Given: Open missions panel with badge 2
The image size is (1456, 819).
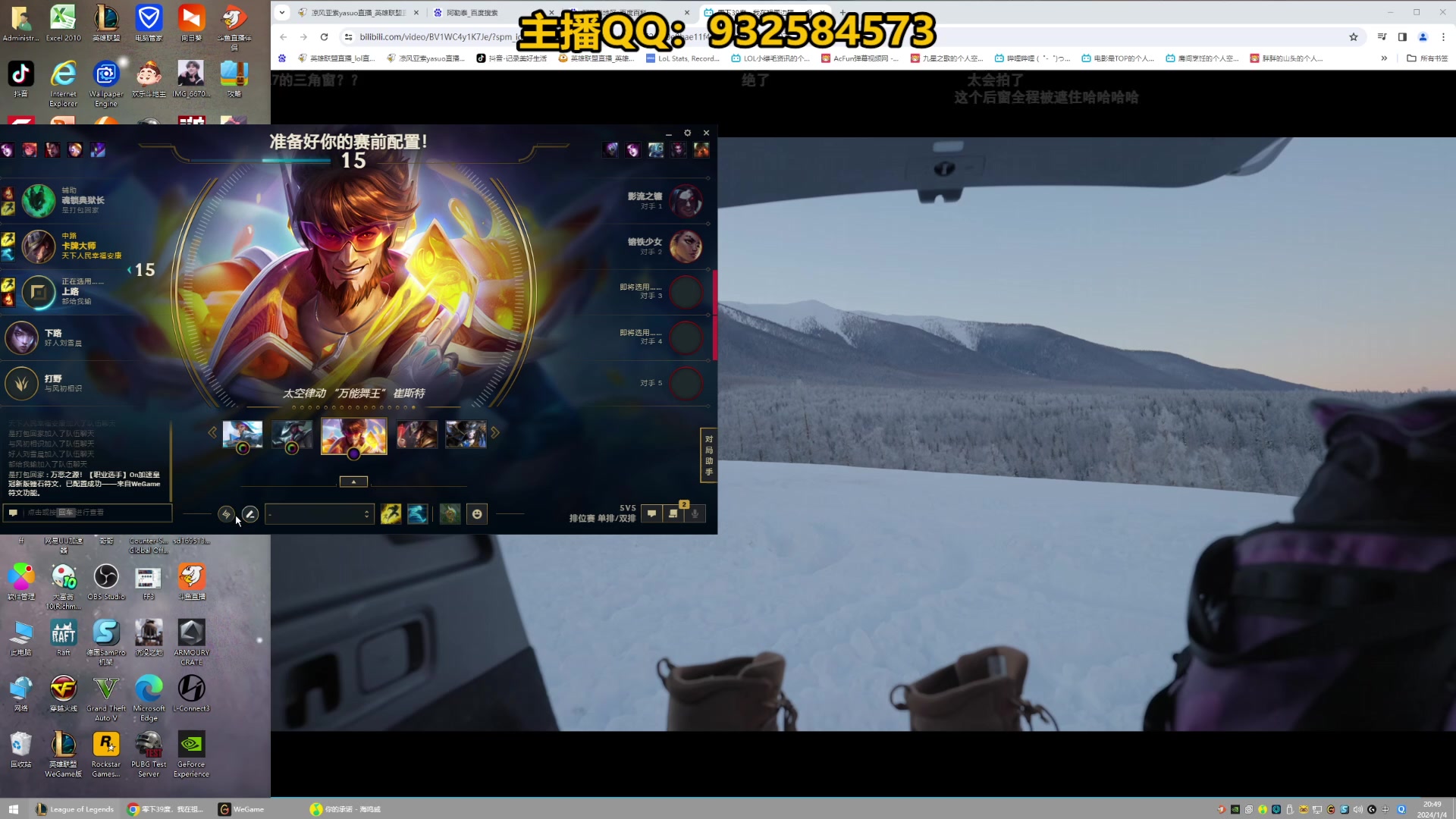Looking at the screenshot, I should pyautogui.click(x=673, y=514).
